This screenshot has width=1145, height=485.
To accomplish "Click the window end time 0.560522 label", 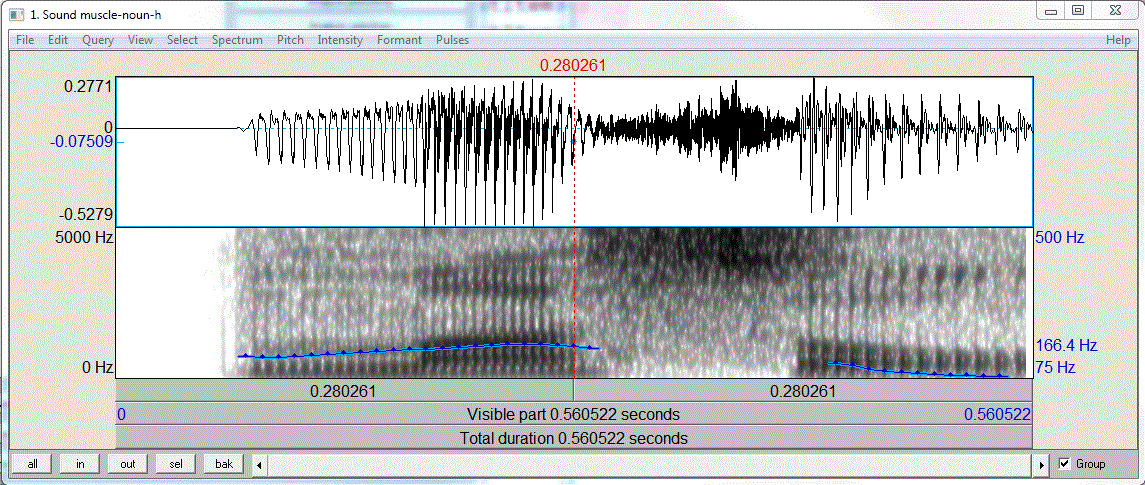I will click(997, 415).
